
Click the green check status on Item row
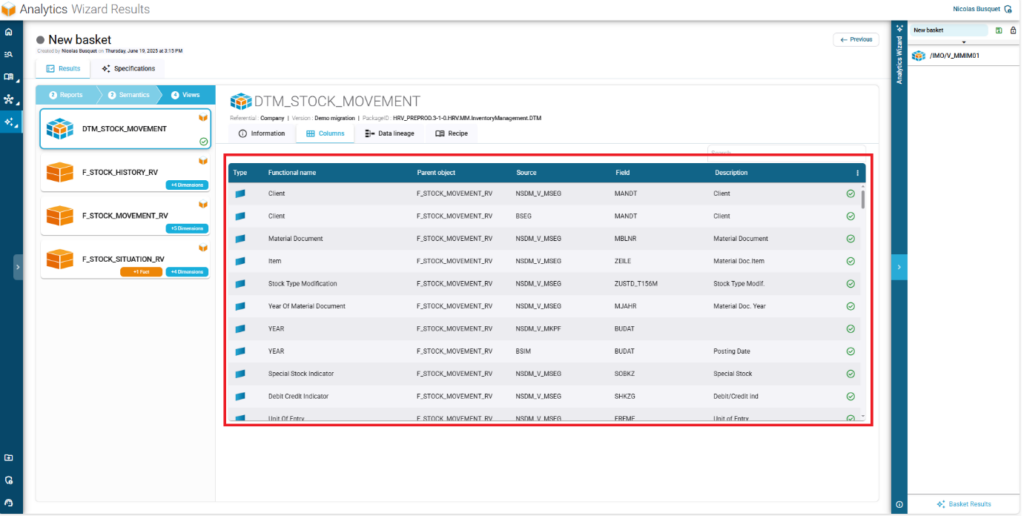click(x=850, y=261)
